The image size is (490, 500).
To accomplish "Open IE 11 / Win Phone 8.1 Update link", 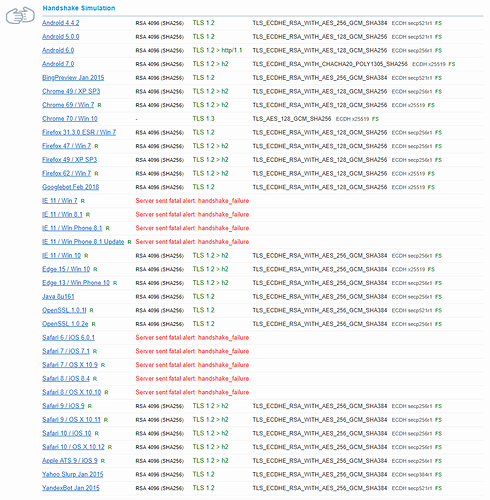I will tap(83, 242).
